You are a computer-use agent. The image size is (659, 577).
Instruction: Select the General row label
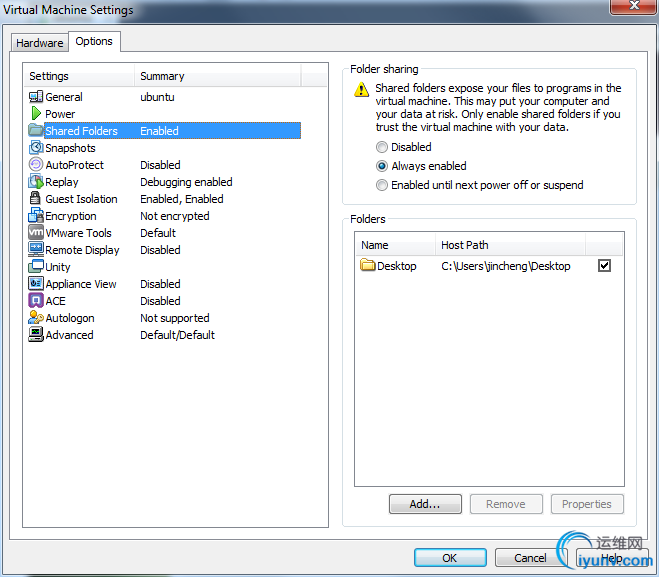(x=64, y=97)
